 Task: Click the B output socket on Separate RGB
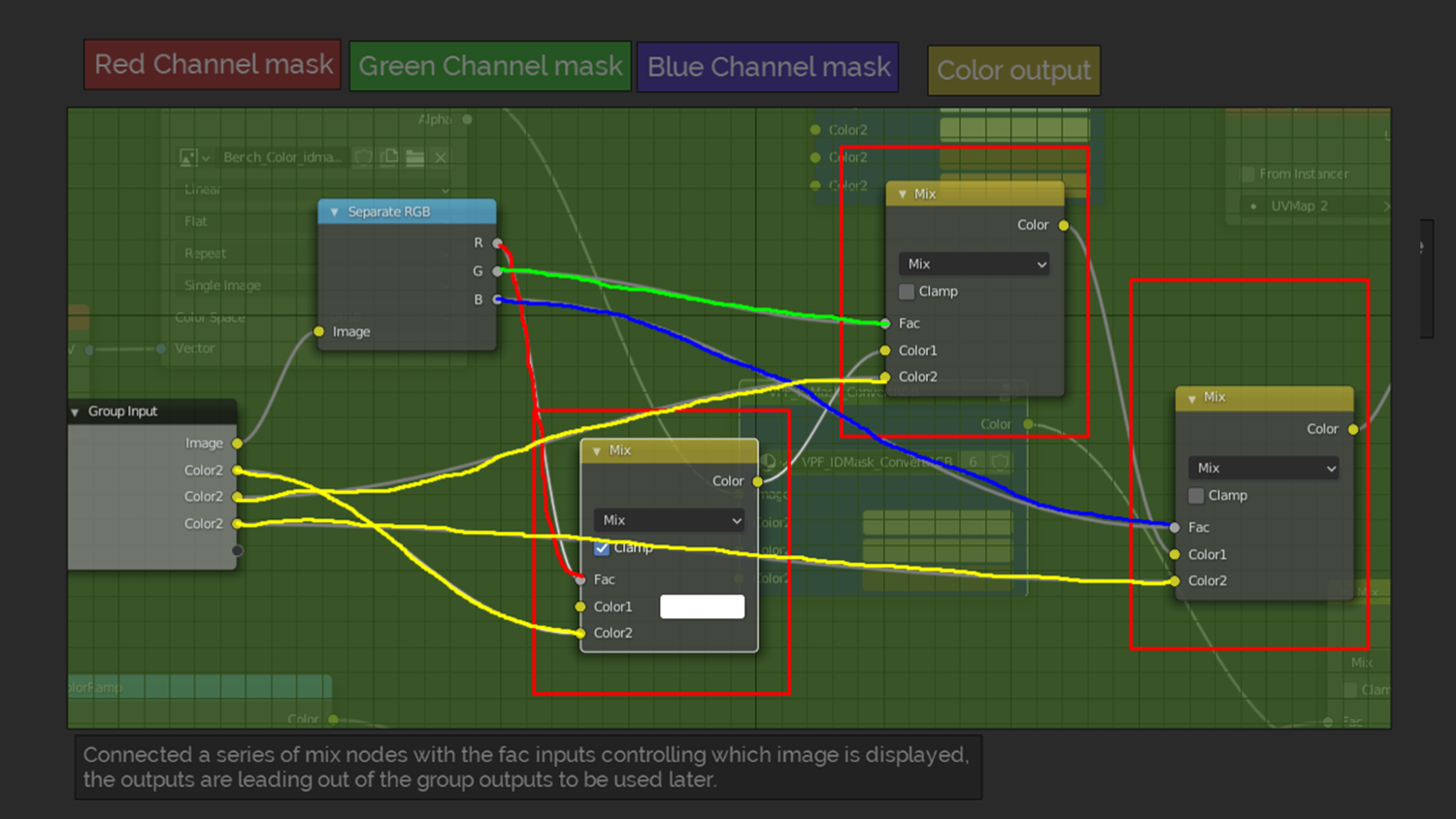(497, 300)
